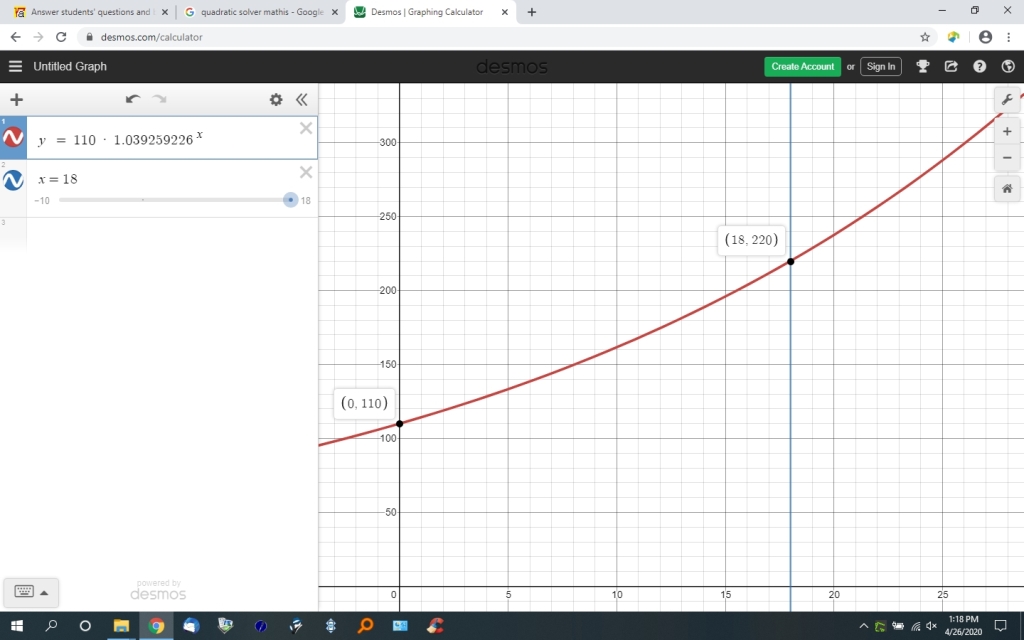Screen dimensions: 1024x640
Task: Open graph settings wrench
Action: [x=1007, y=100]
